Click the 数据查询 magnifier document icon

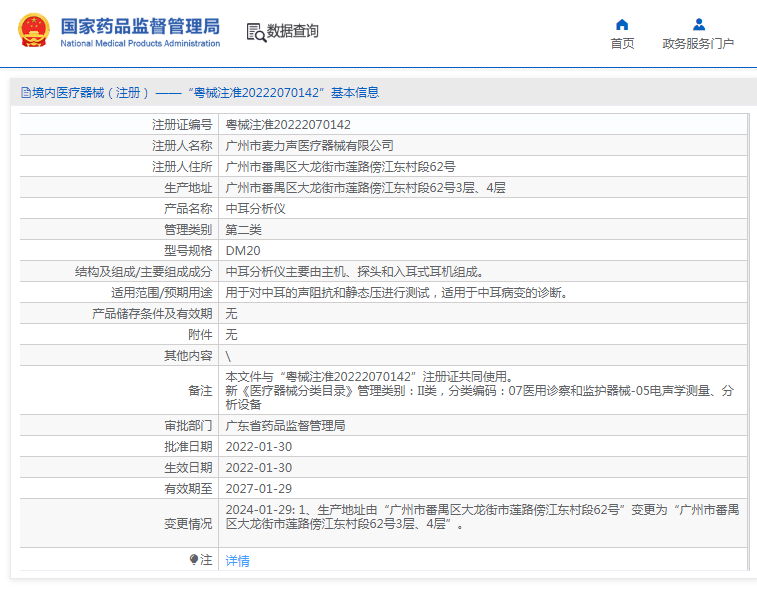click(256, 32)
